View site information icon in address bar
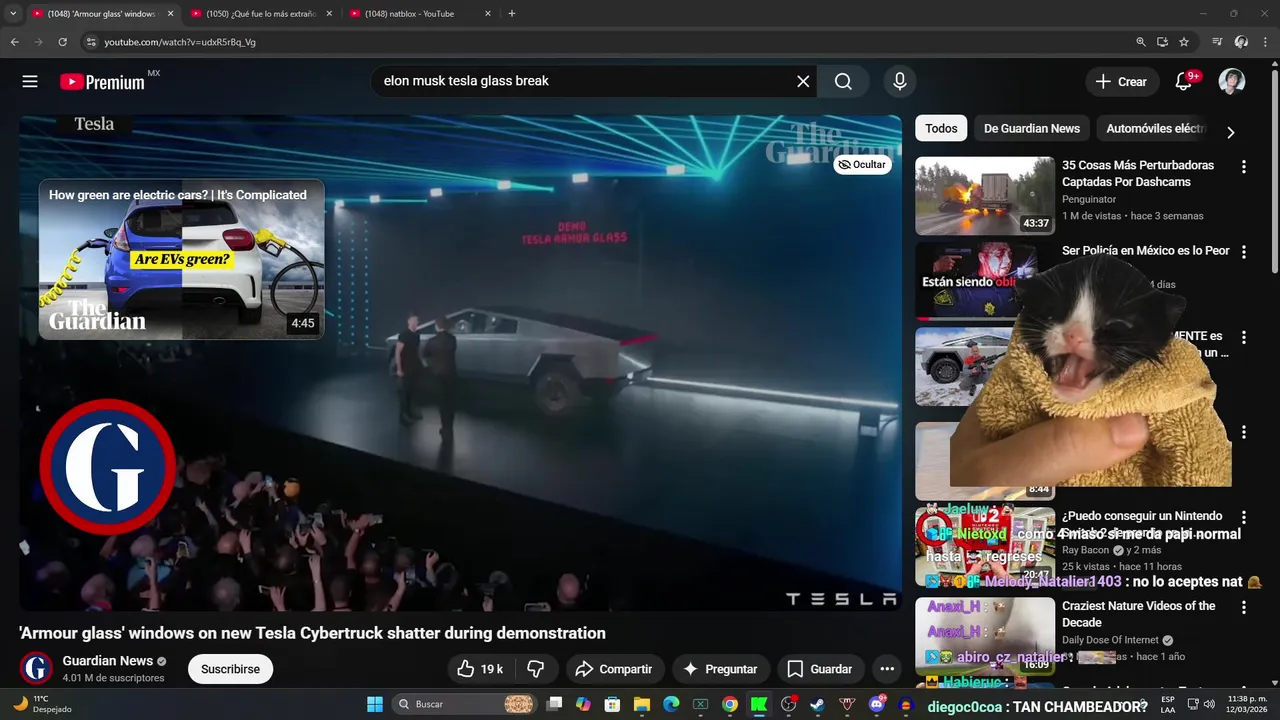This screenshot has width=1280, height=720. click(91, 42)
